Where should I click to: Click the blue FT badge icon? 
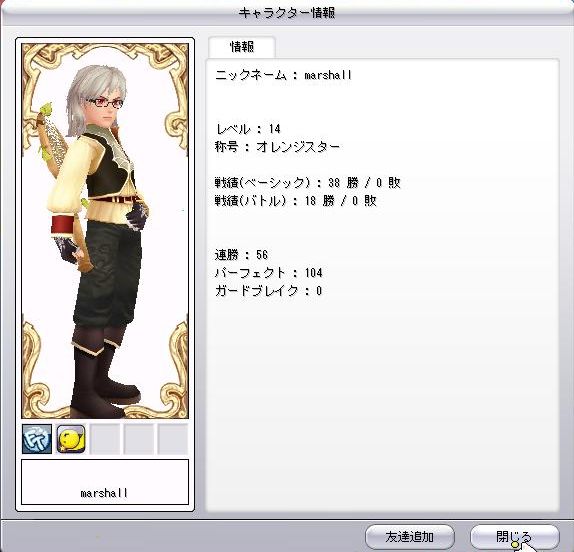click(x=37, y=439)
